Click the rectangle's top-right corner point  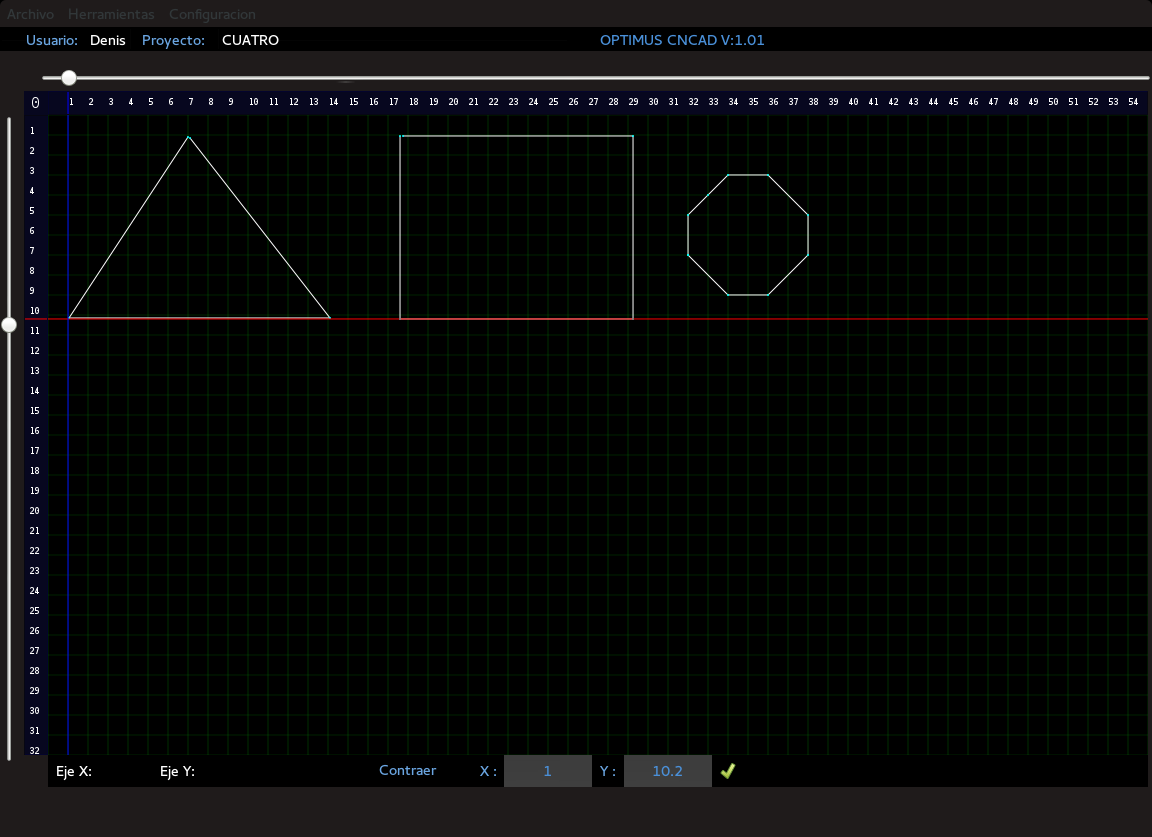click(x=633, y=136)
